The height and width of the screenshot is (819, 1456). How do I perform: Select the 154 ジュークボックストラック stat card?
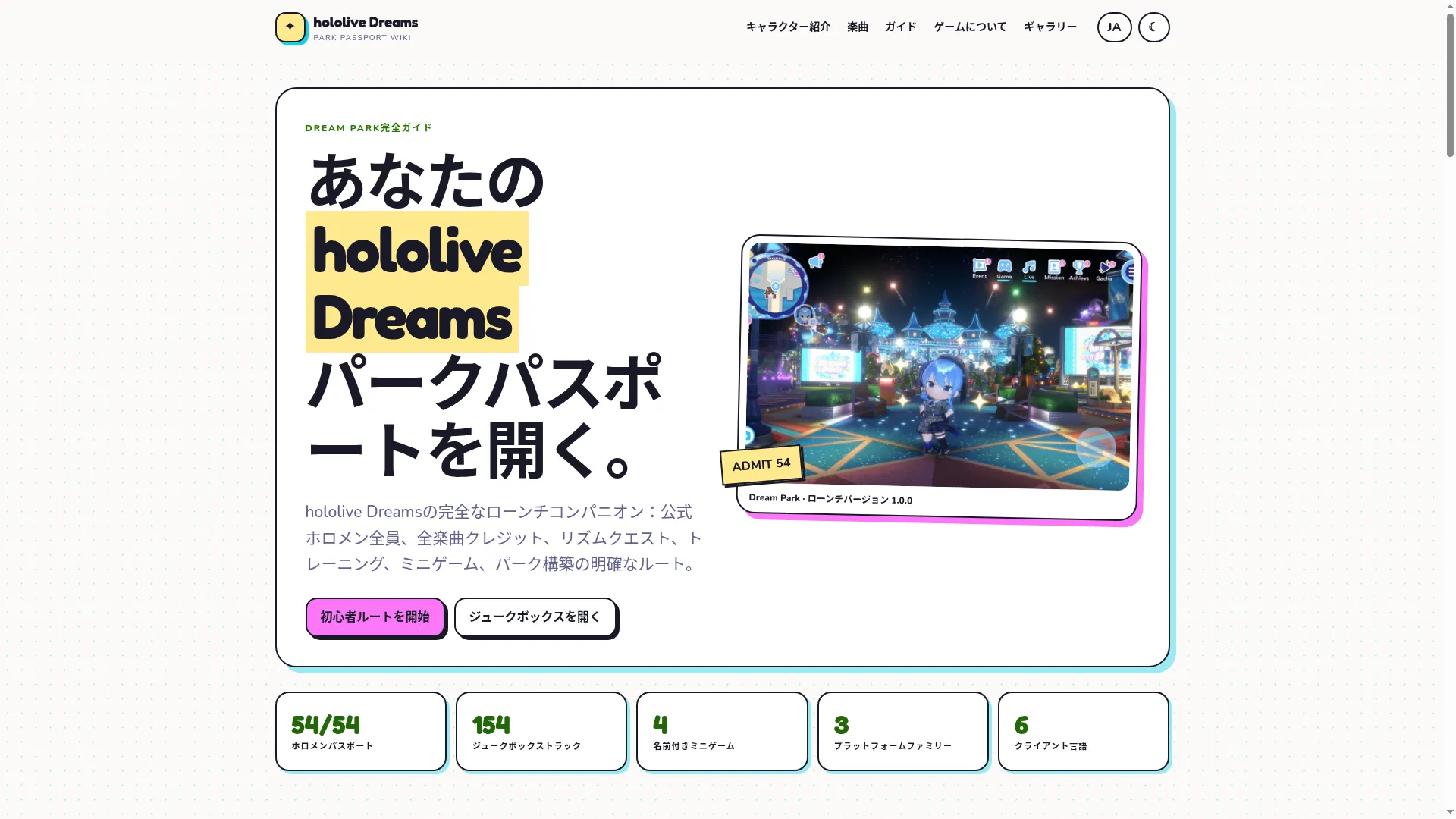[x=541, y=731]
